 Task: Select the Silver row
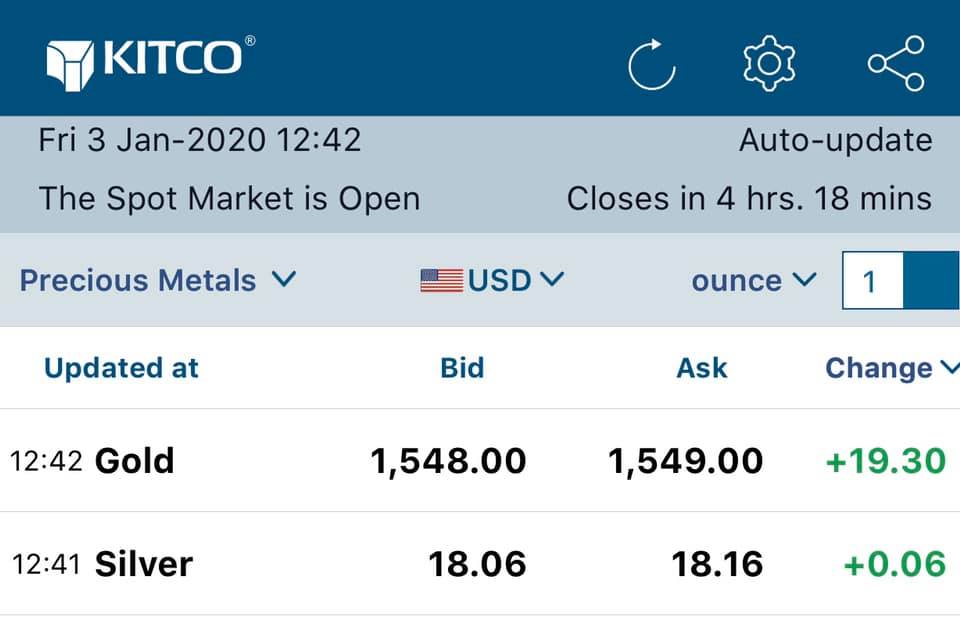[x=143, y=564]
